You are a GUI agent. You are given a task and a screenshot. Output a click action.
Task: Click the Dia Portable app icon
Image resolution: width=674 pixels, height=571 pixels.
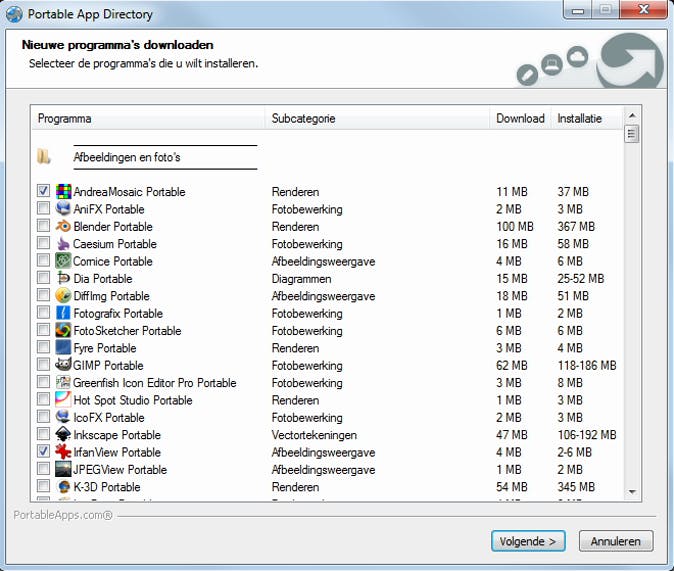pyautogui.click(x=64, y=278)
